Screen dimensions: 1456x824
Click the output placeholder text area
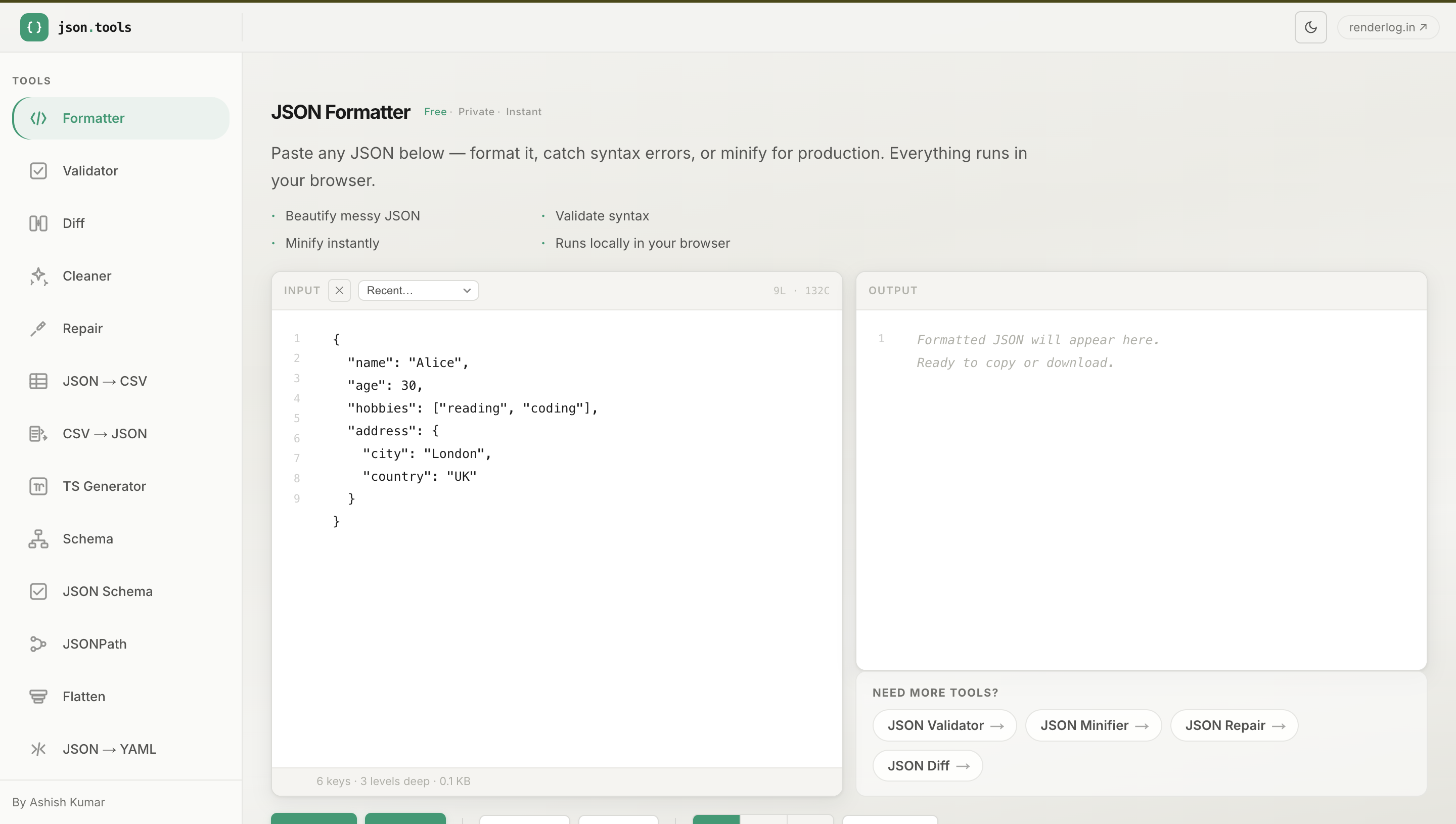[1038, 351]
